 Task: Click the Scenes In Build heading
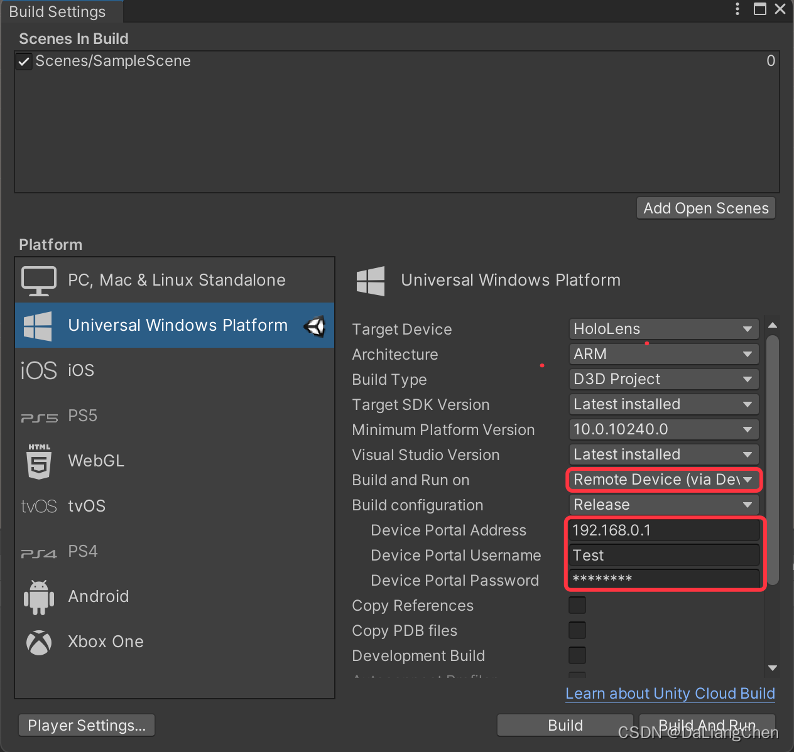[x=73, y=39]
